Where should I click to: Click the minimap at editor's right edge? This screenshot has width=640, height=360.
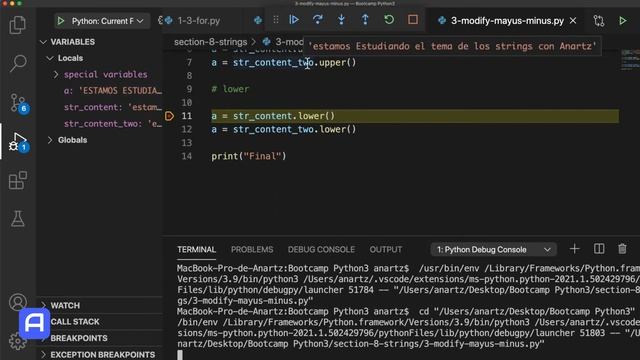click(x=630, y=60)
